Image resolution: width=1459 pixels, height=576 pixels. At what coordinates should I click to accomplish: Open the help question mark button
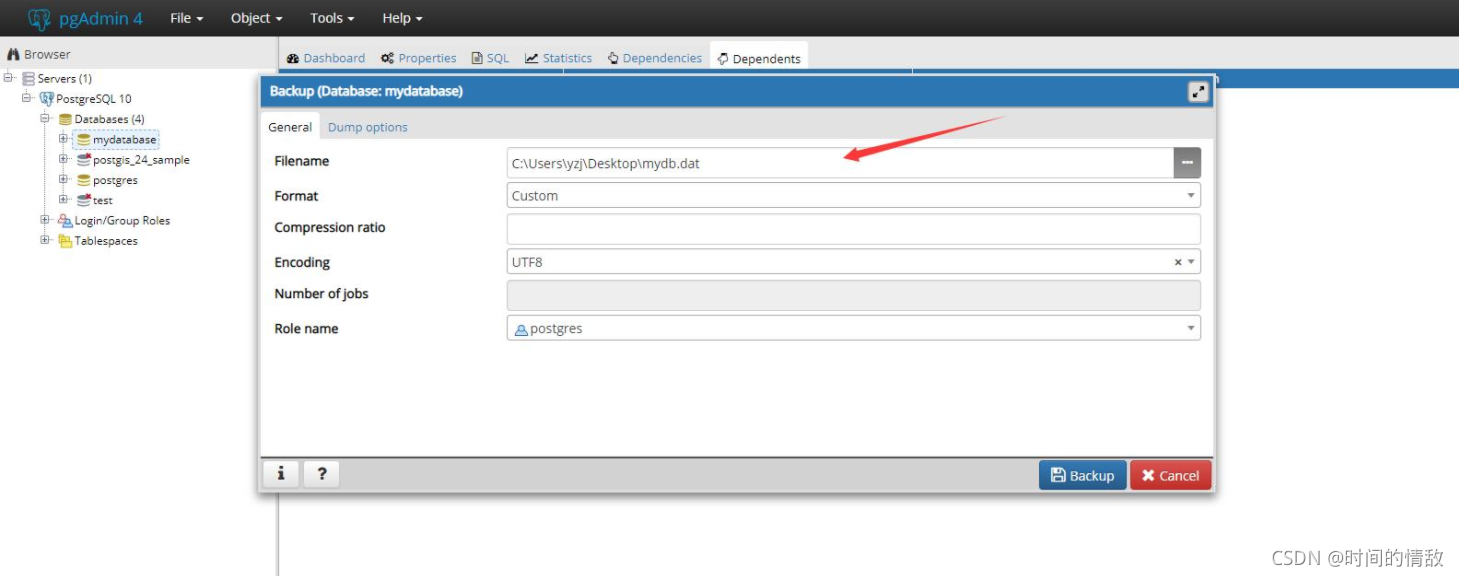[x=321, y=474]
